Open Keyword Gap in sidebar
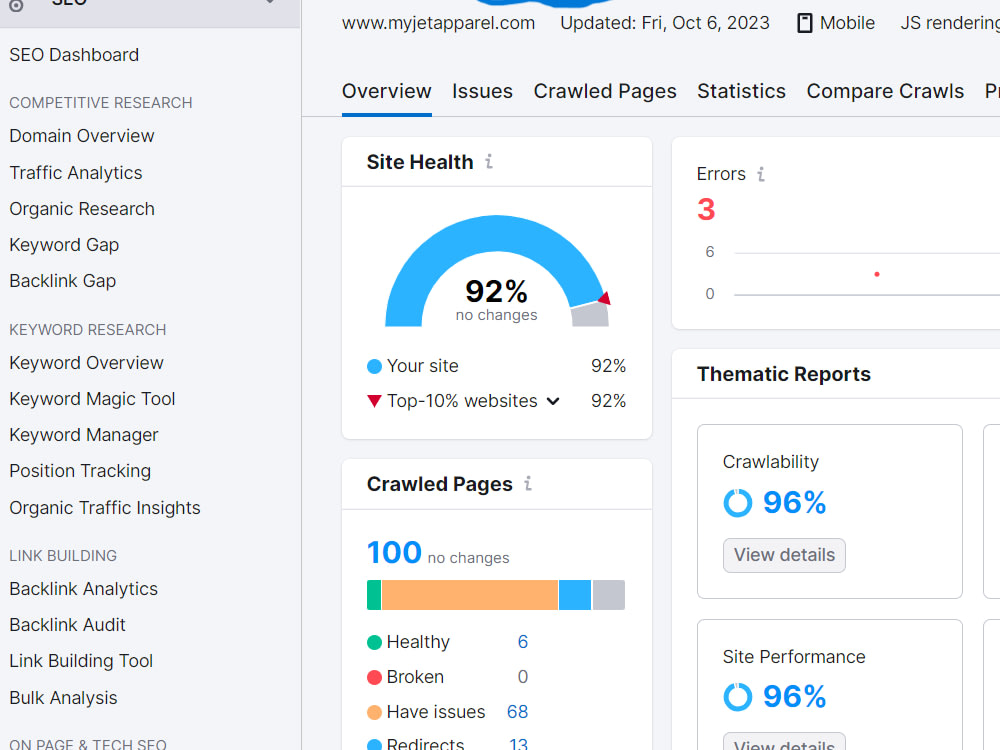 coord(64,245)
